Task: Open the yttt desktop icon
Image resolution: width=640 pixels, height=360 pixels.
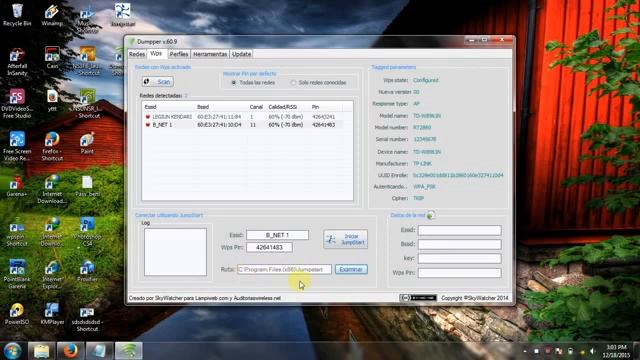Action: point(52,100)
